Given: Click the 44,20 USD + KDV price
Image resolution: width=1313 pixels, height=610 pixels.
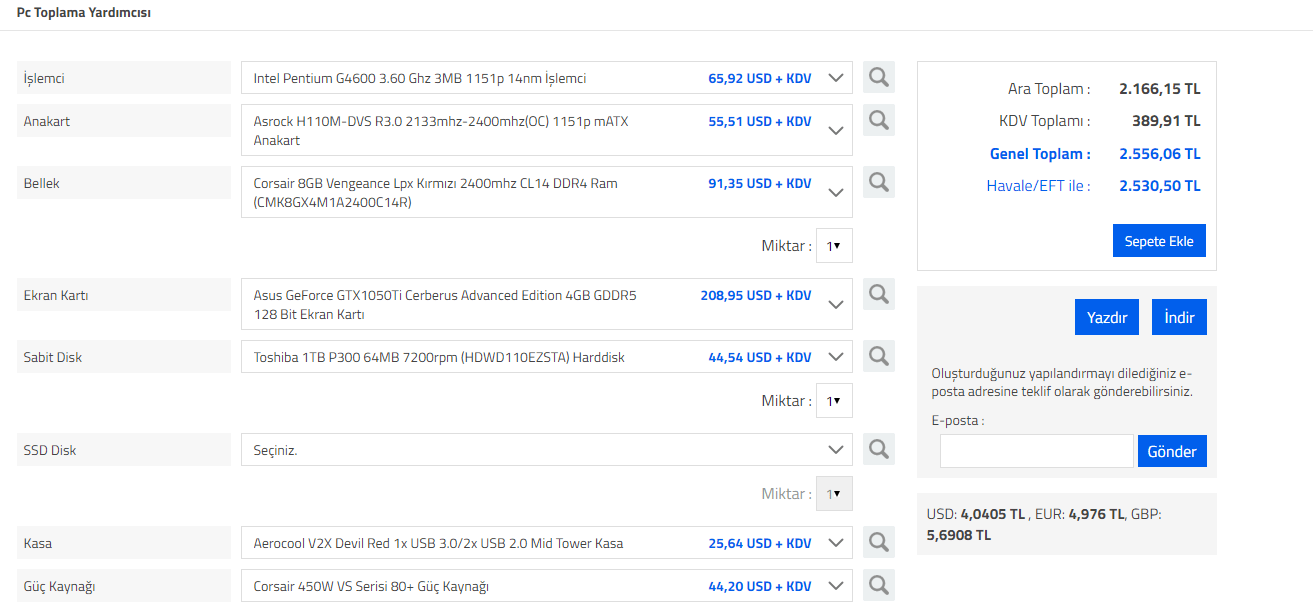Looking at the screenshot, I should tap(760, 586).
